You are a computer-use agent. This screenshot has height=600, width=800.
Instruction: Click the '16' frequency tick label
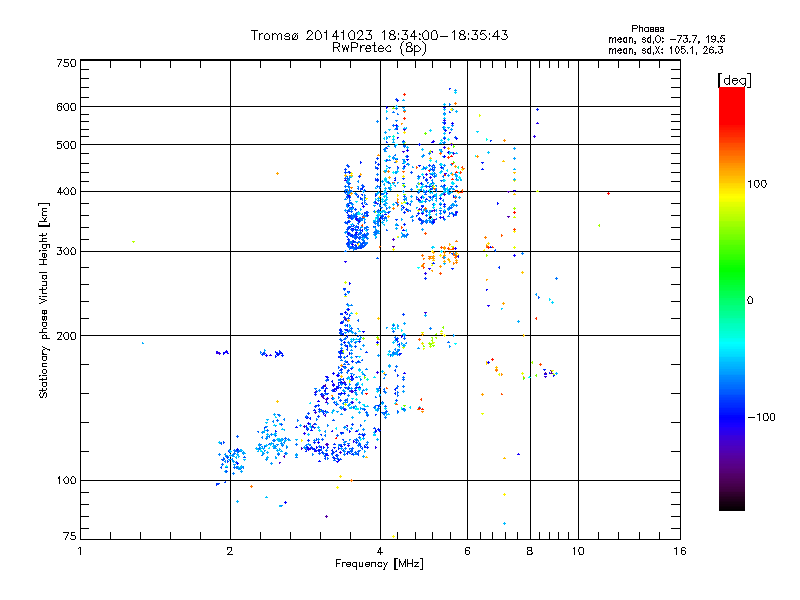click(x=680, y=551)
